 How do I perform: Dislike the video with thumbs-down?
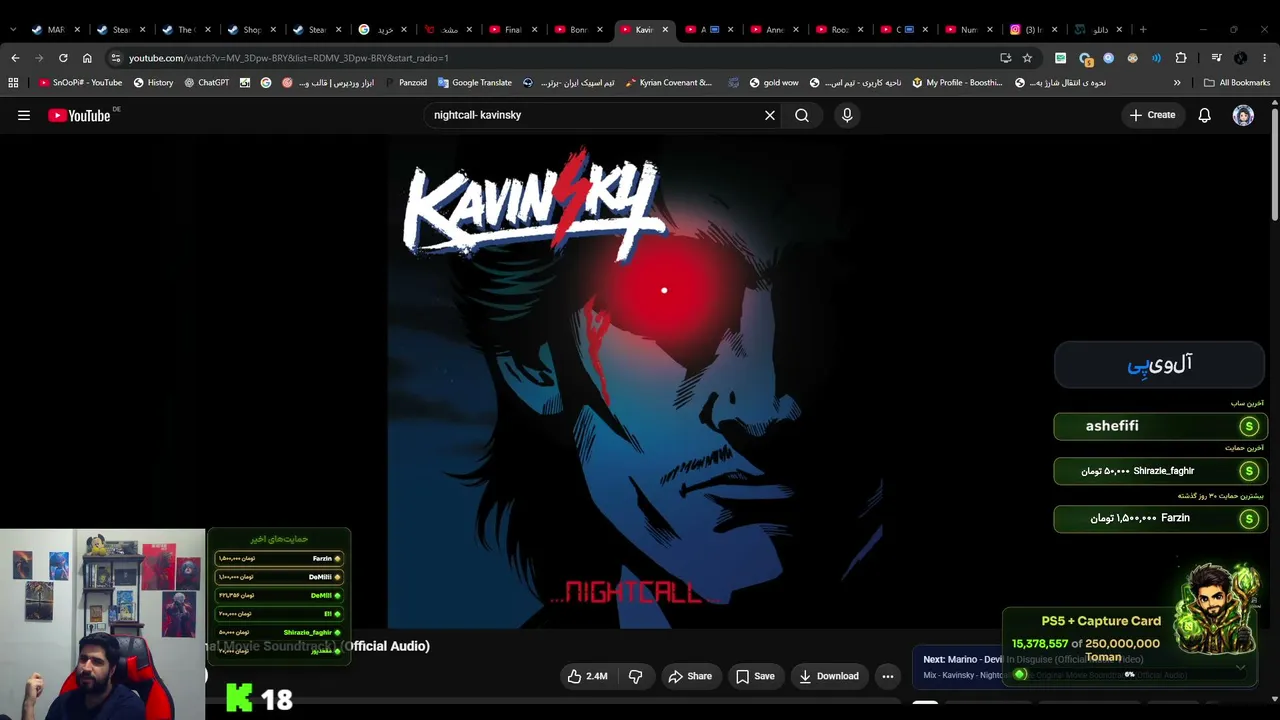(x=635, y=676)
